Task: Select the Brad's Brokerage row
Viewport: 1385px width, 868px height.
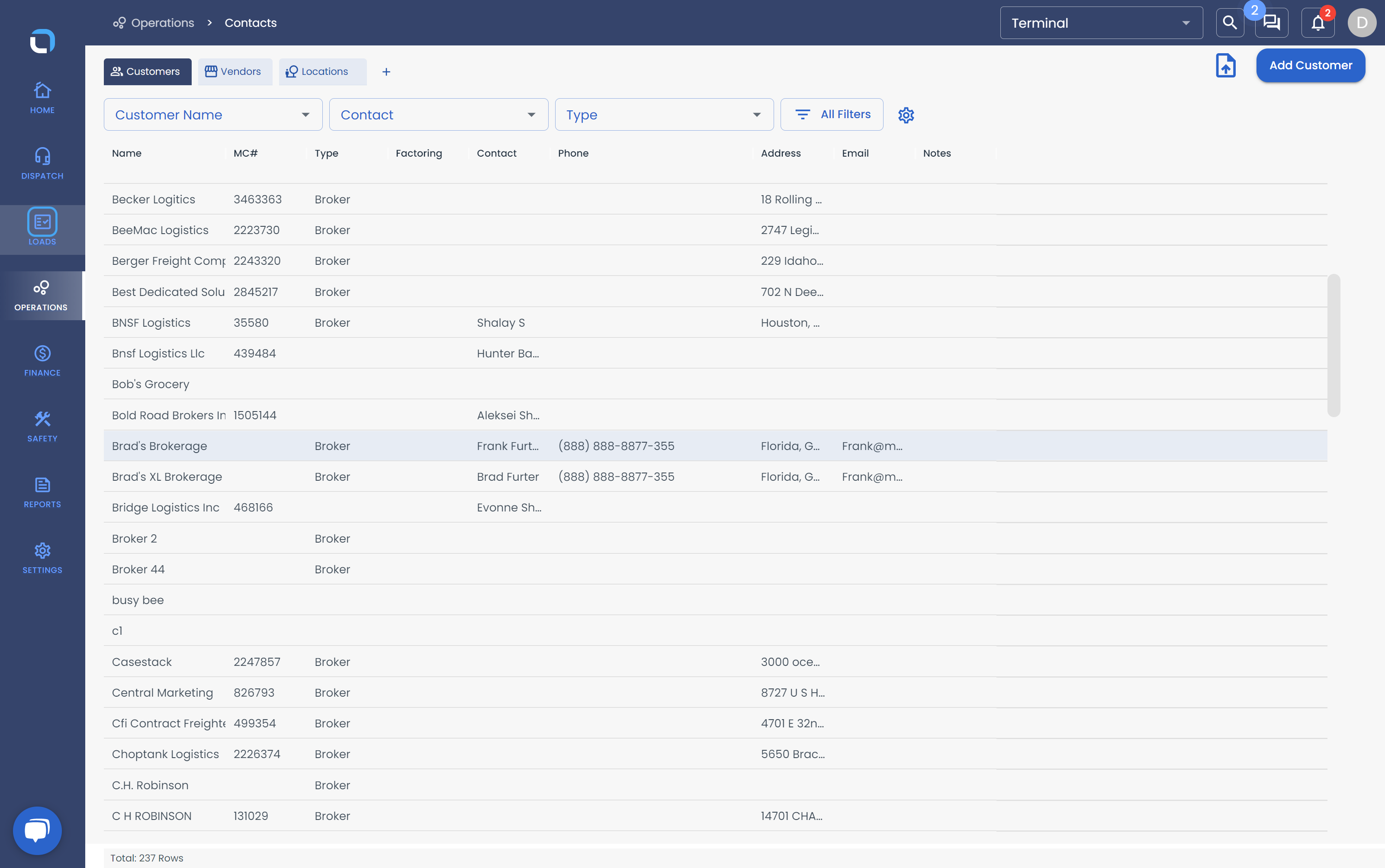Action: point(715,446)
